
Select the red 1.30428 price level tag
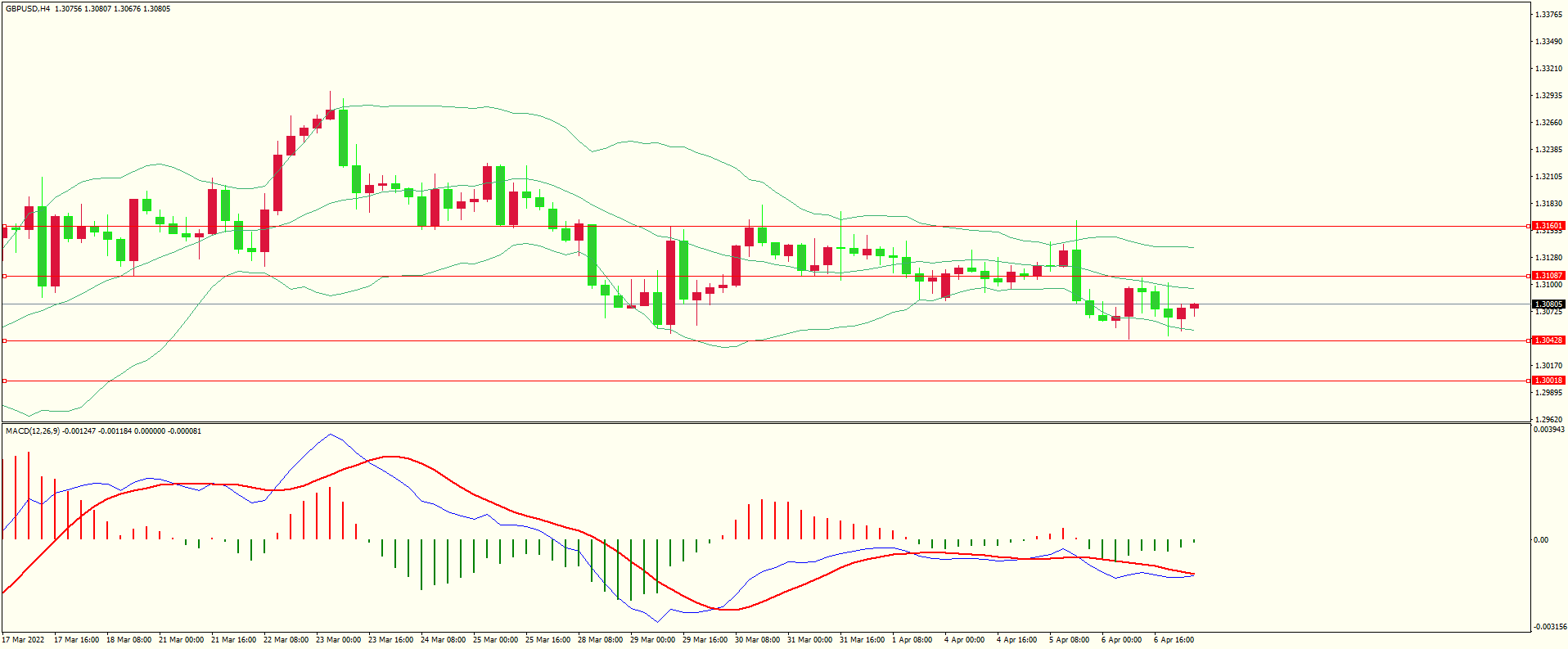coord(1548,340)
